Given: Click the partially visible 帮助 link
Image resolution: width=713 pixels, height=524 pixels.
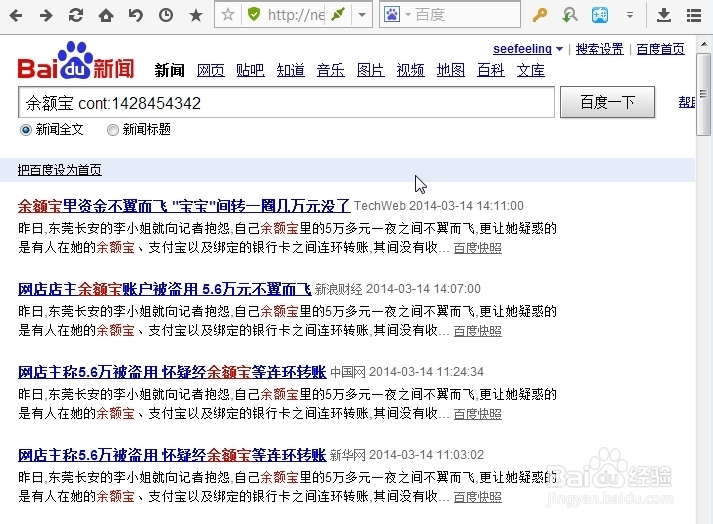Looking at the screenshot, I should coord(687,102).
